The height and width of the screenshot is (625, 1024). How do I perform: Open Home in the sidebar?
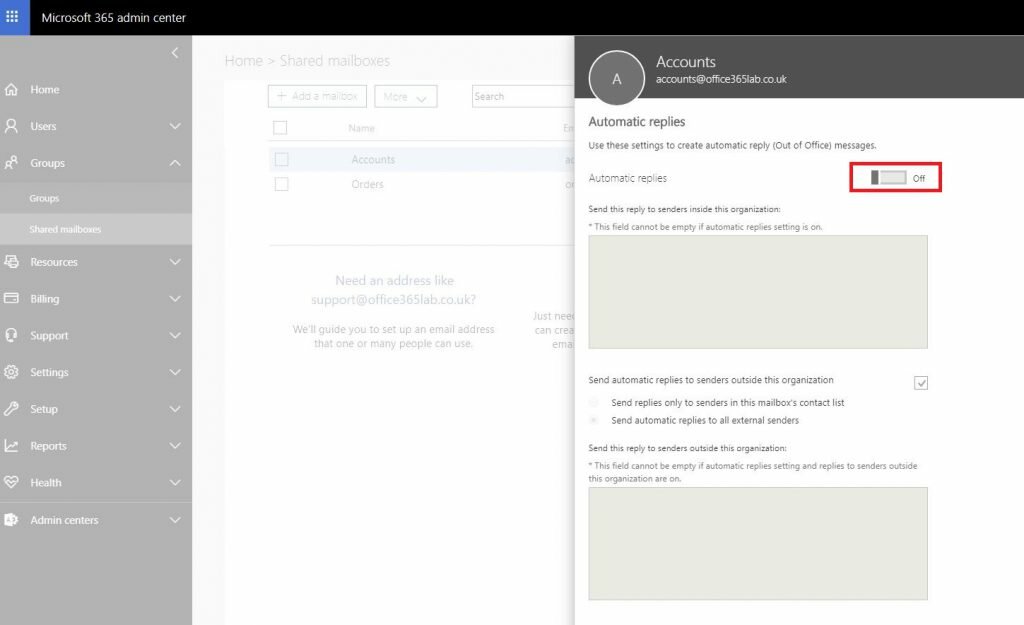(x=44, y=89)
